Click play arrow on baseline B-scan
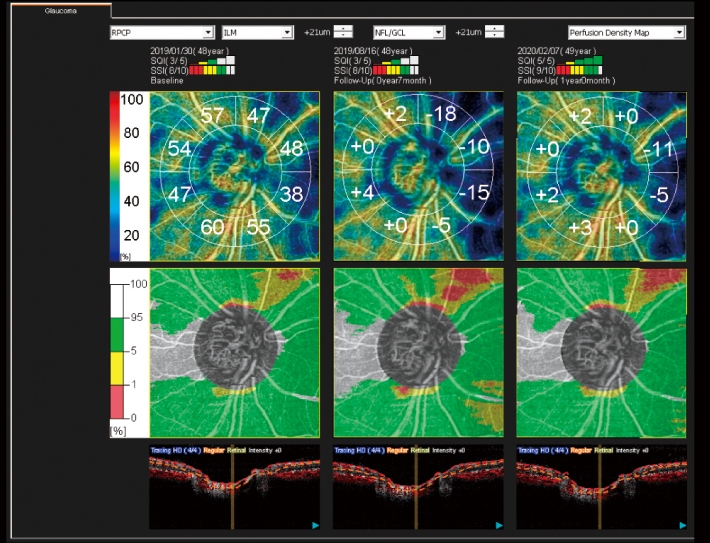This screenshot has width=710, height=543. tap(314, 524)
